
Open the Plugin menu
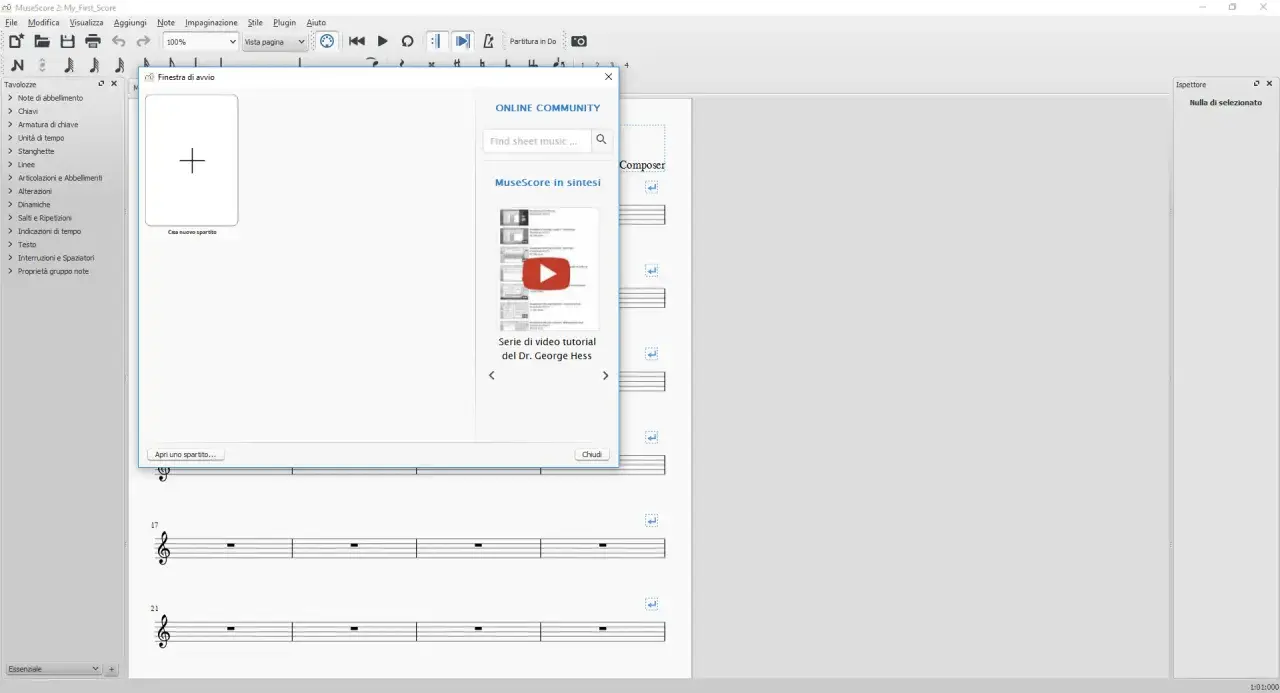284,22
